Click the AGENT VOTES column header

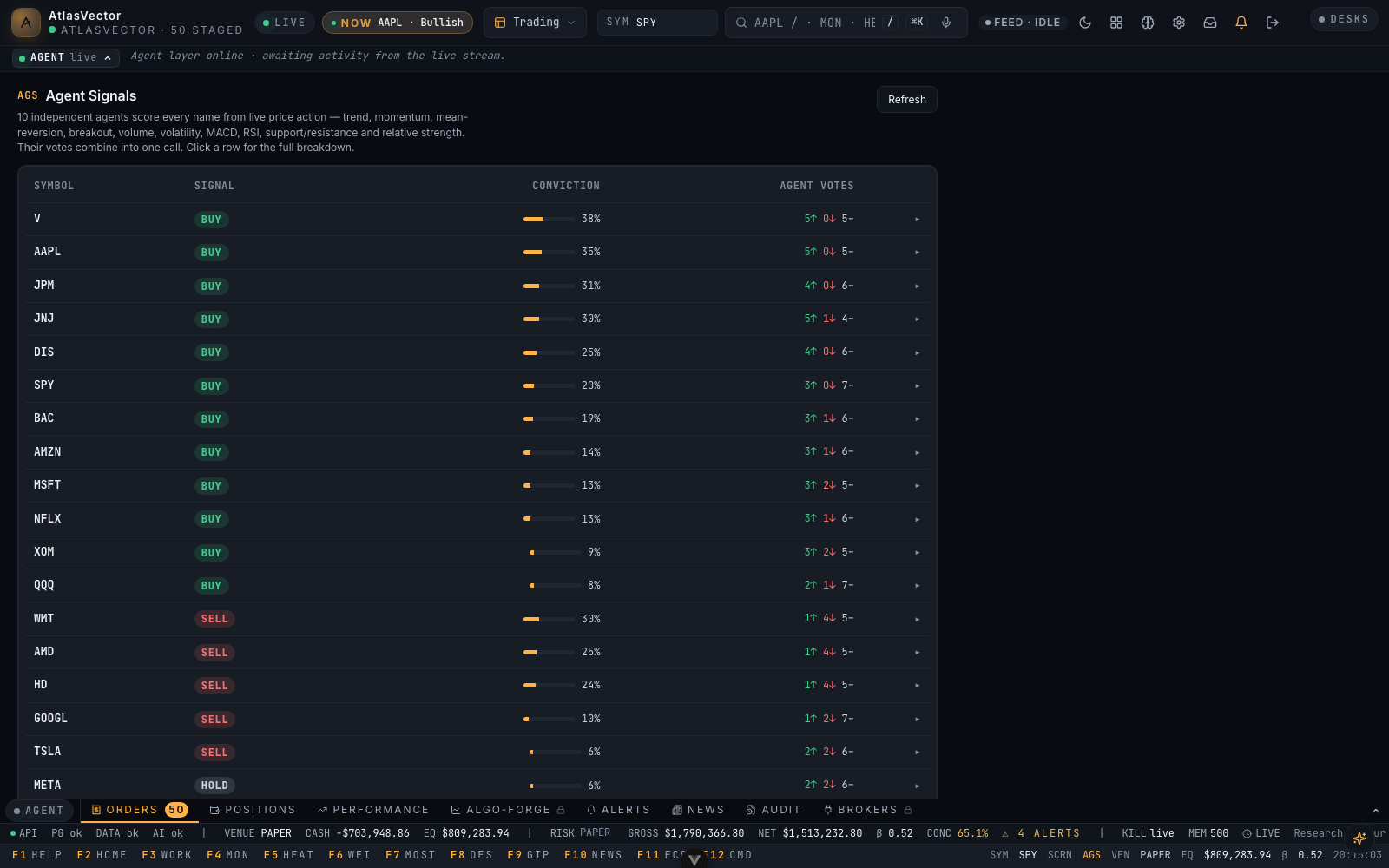[x=817, y=186]
